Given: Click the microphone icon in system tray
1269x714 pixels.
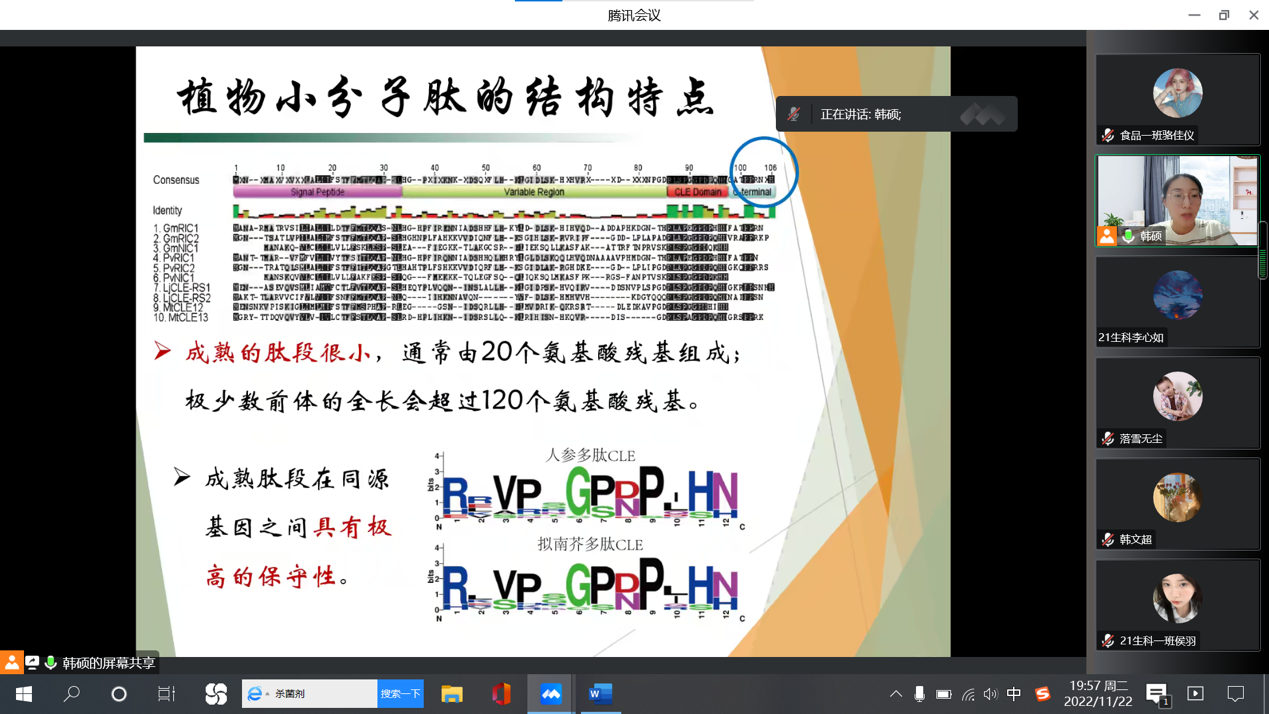Looking at the screenshot, I should click(919, 694).
